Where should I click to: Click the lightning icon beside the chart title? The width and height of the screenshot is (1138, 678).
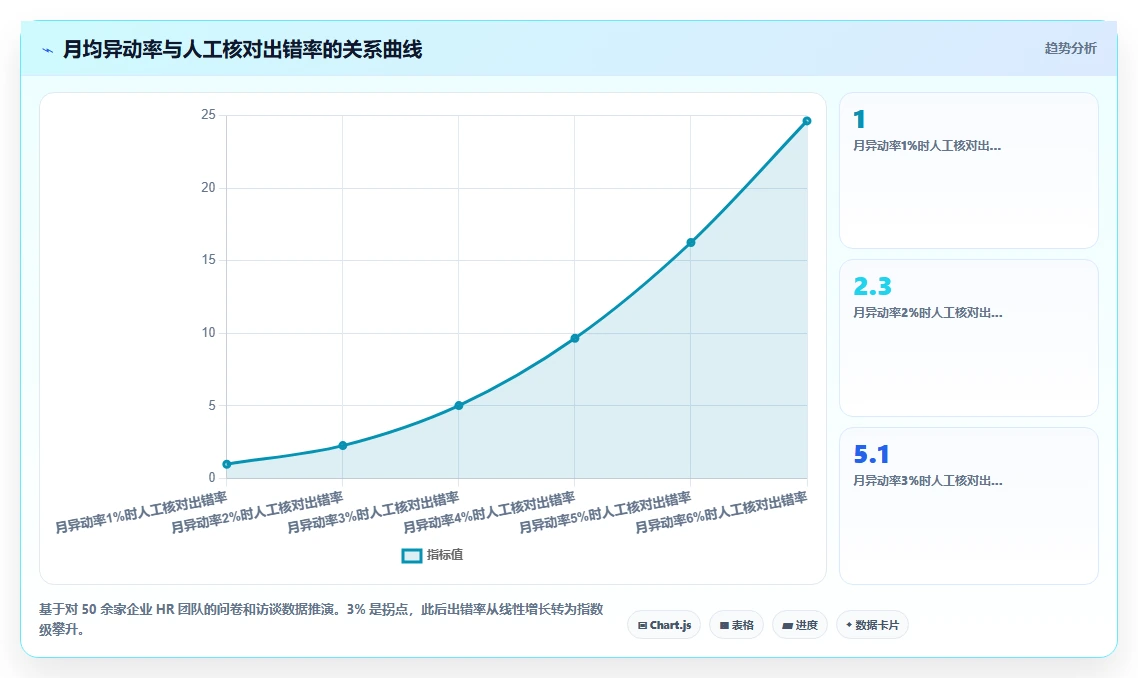48,50
